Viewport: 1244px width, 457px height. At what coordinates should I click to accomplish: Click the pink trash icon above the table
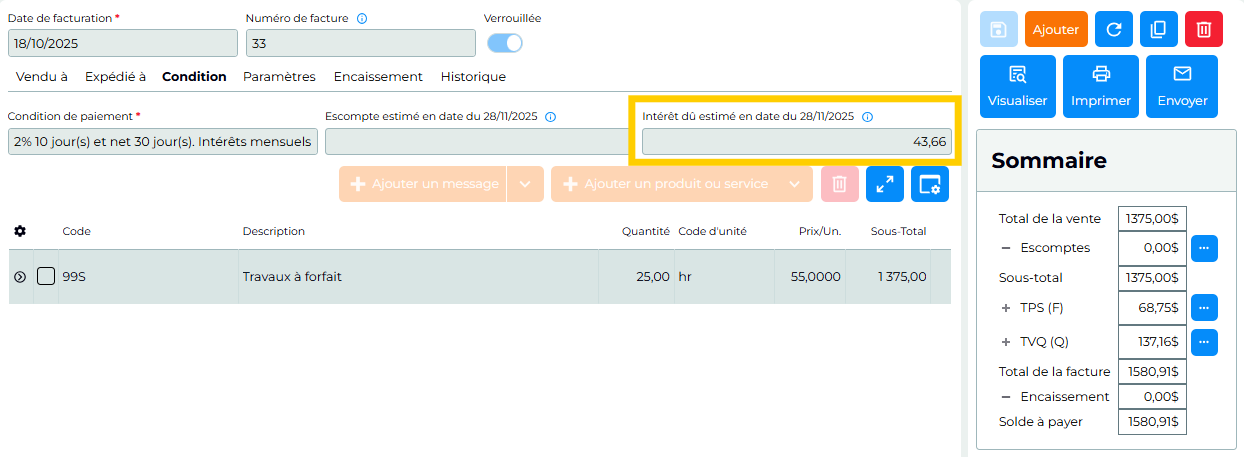[840, 184]
